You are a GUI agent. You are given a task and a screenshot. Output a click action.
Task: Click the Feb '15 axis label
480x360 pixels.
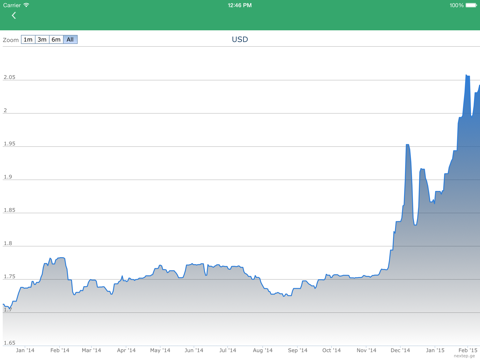[468, 350]
